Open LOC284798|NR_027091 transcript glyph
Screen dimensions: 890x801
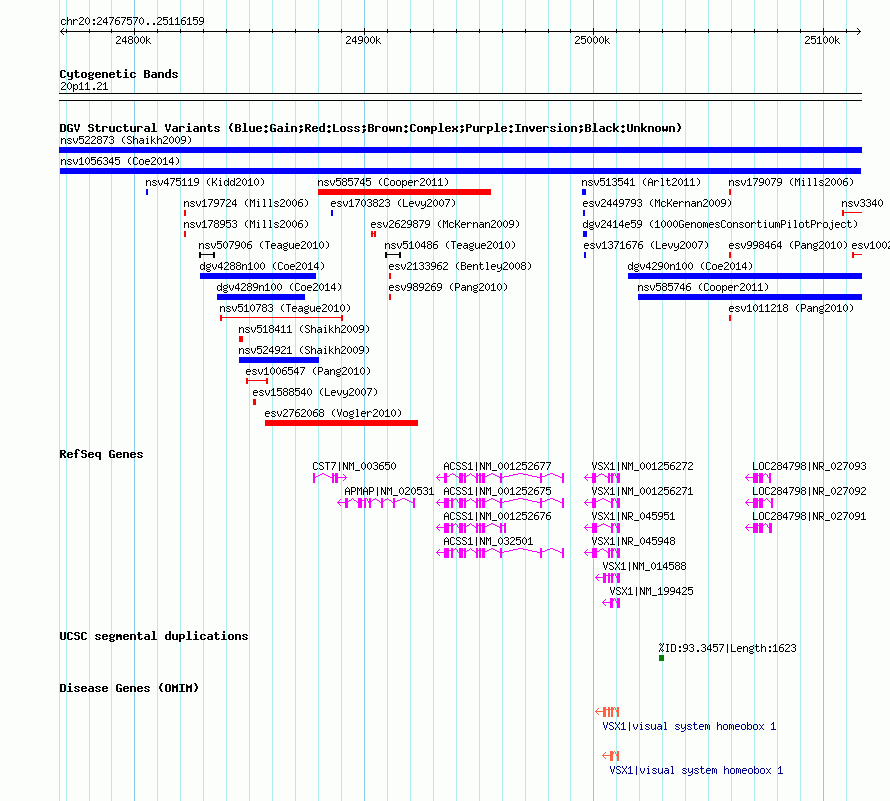[759, 528]
